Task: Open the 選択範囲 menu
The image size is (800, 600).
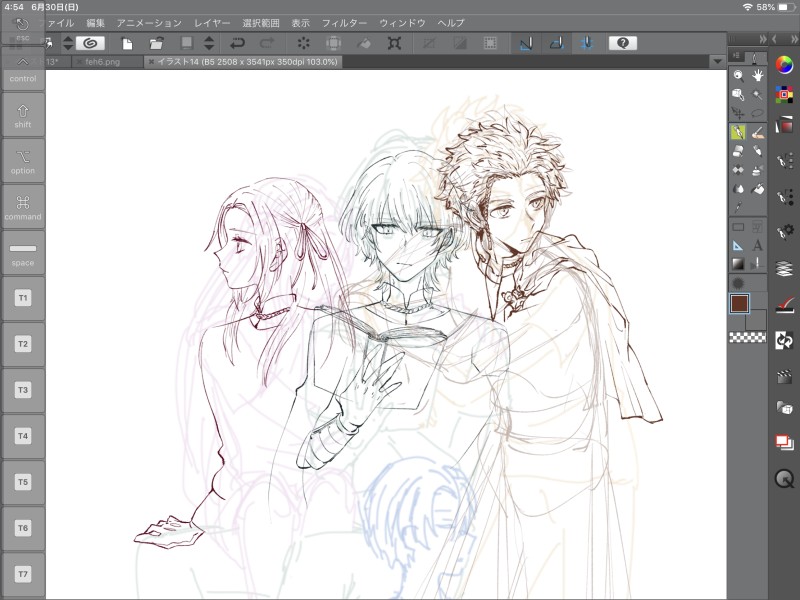Action: 261,23
